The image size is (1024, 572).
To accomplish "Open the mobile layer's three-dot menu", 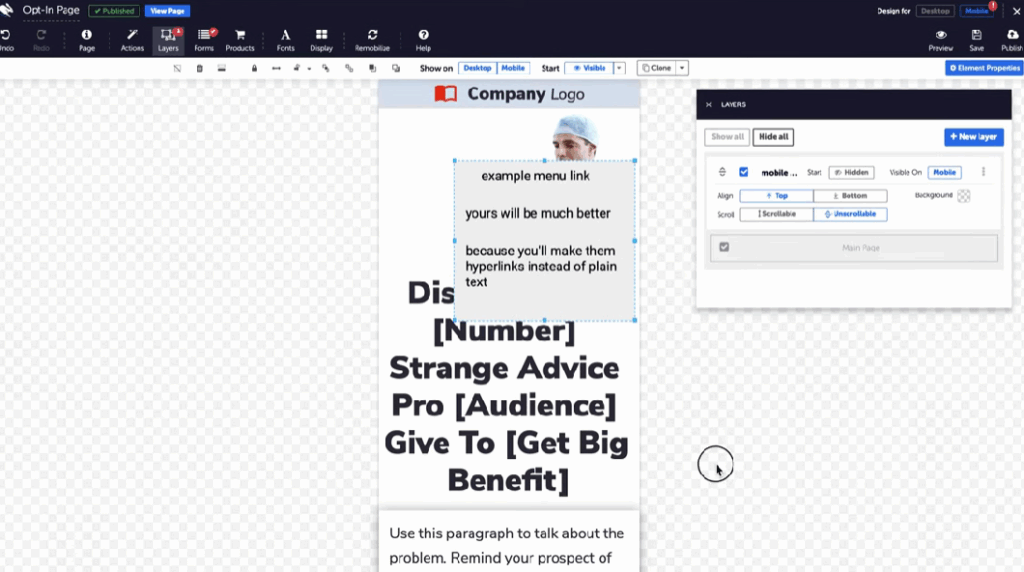I will [983, 172].
